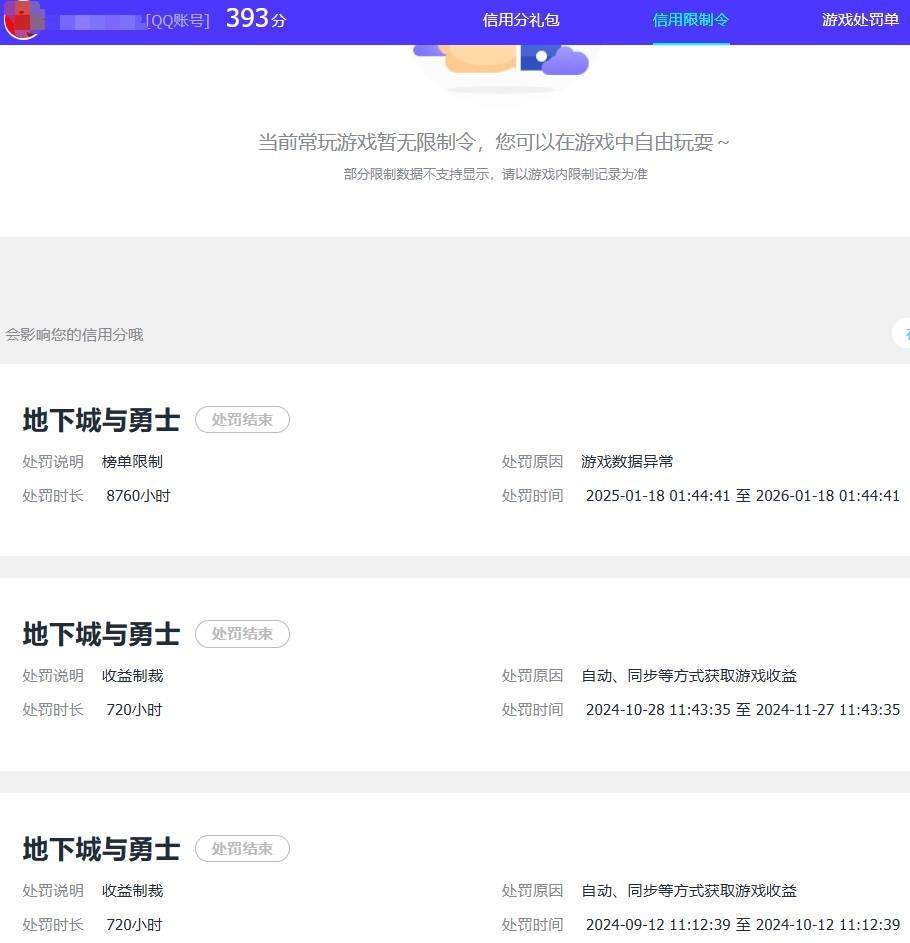The width and height of the screenshot is (910, 943).
Task: Open the 信用分礼包 tab
Action: point(521,20)
